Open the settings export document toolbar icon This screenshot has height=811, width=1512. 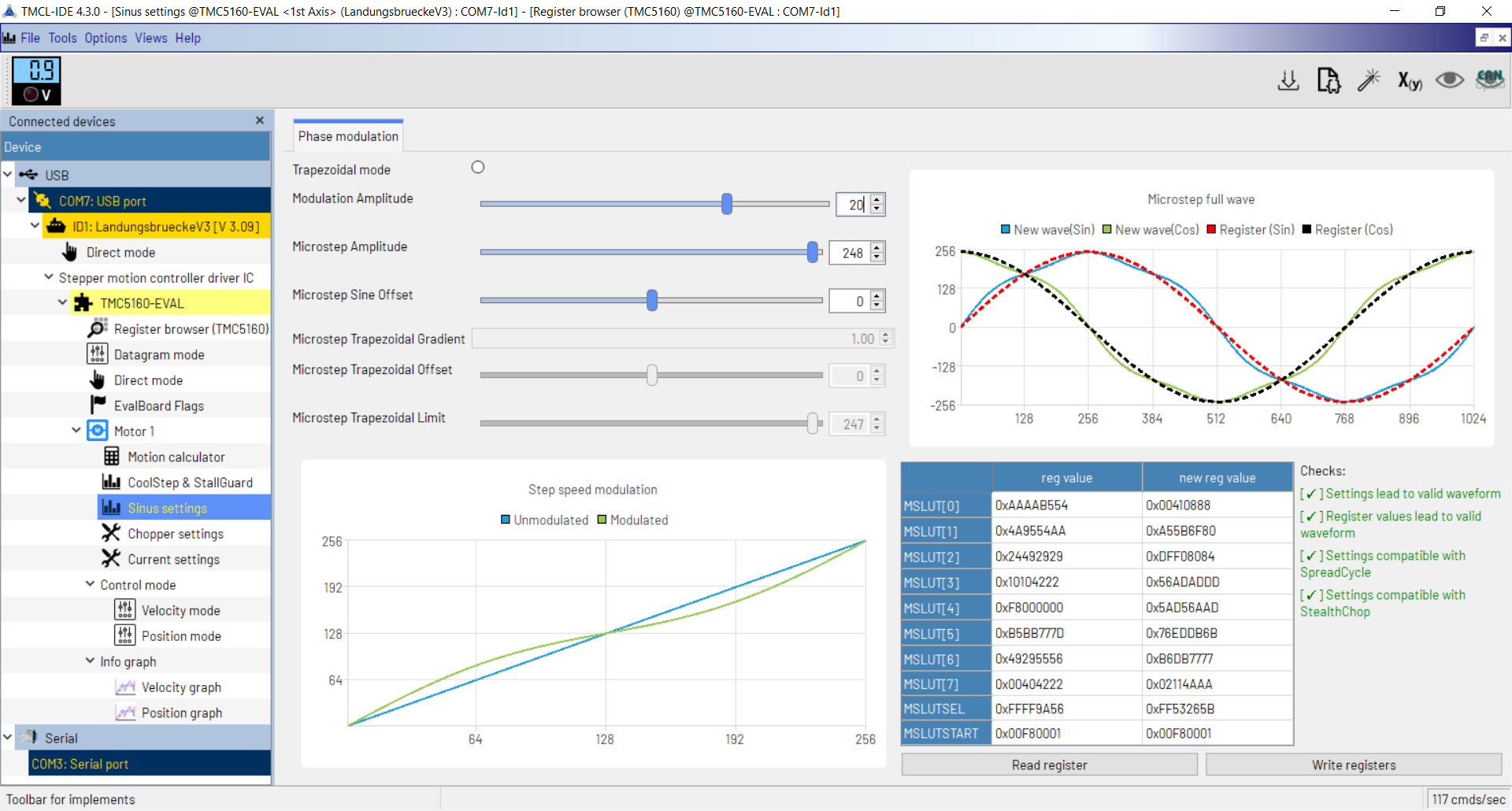coord(1329,80)
